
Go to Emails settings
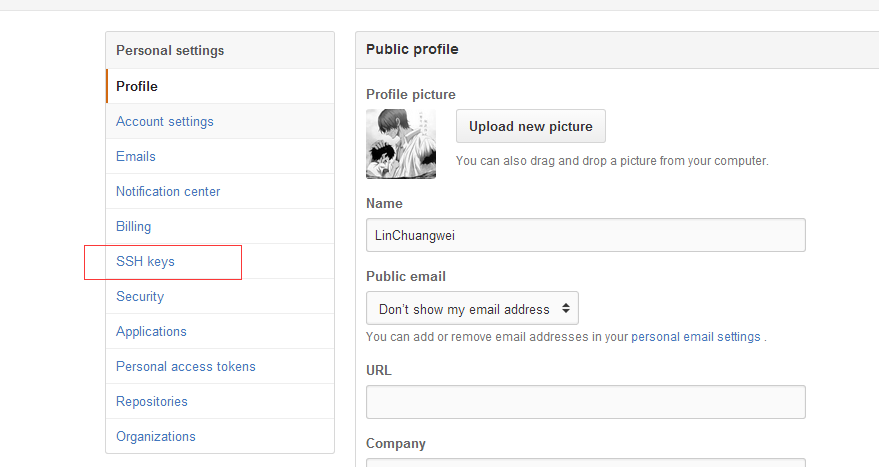[x=220, y=156]
